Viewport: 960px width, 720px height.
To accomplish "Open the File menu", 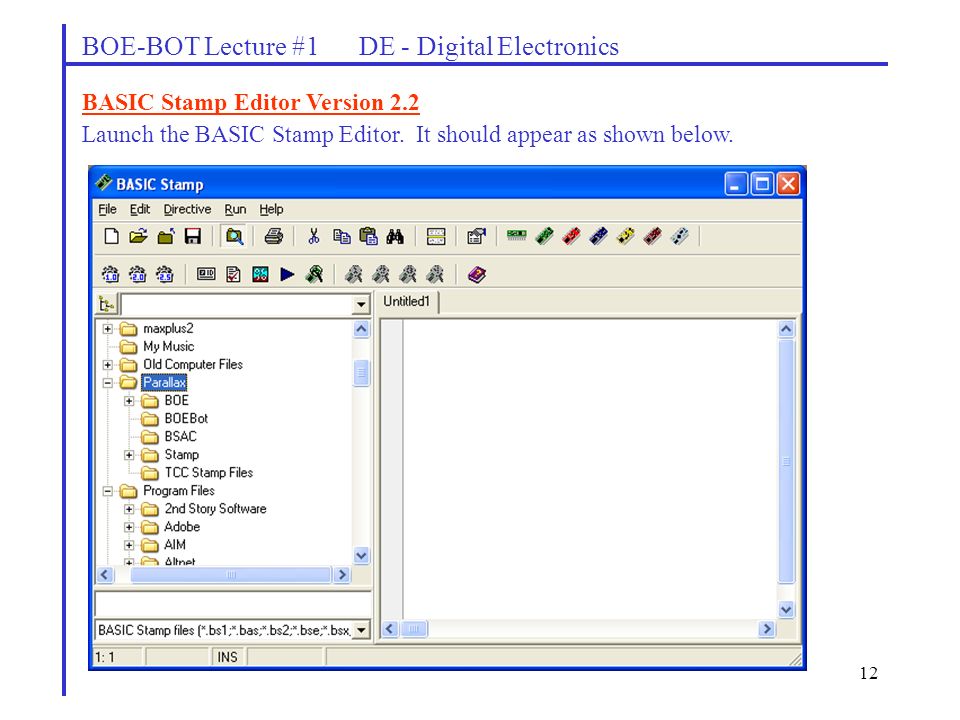I will [107, 209].
